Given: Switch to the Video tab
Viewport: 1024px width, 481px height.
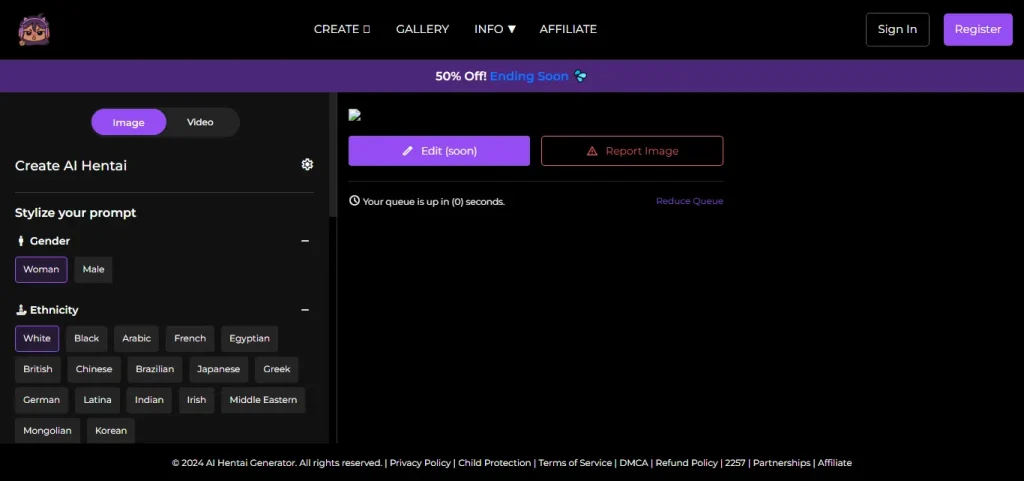Looking at the screenshot, I should pyautogui.click(x=200, y=122).
